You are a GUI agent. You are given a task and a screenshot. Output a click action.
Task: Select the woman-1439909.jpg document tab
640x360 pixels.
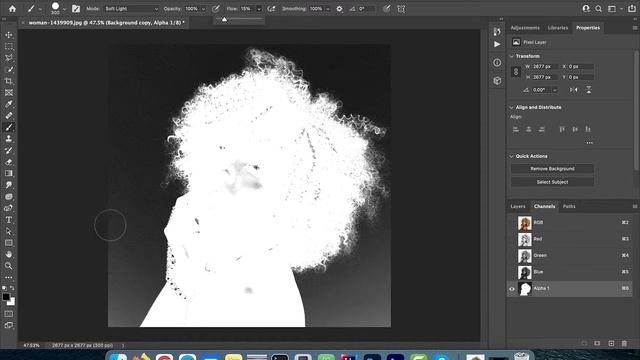[107, 23]
